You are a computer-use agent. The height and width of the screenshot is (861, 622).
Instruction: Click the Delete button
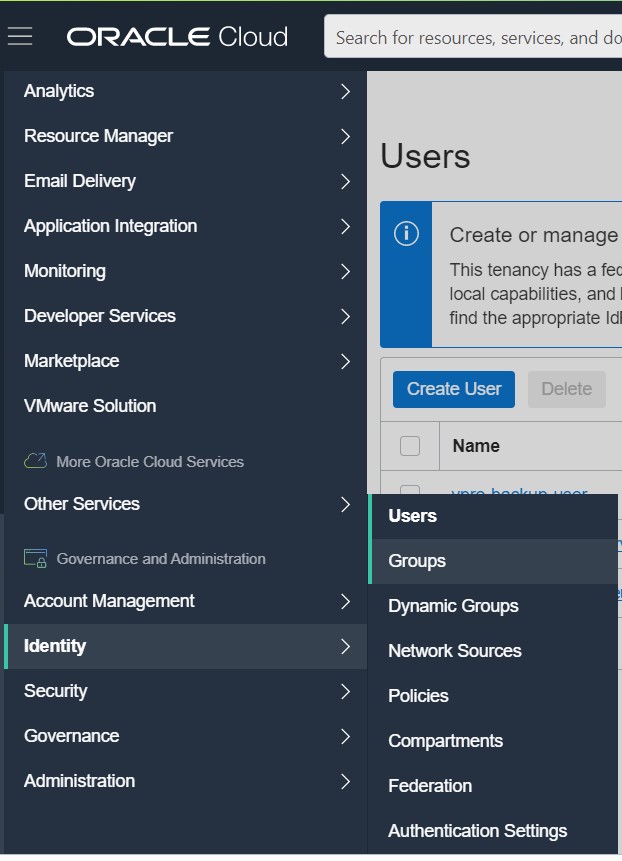[x=566, y=389]
